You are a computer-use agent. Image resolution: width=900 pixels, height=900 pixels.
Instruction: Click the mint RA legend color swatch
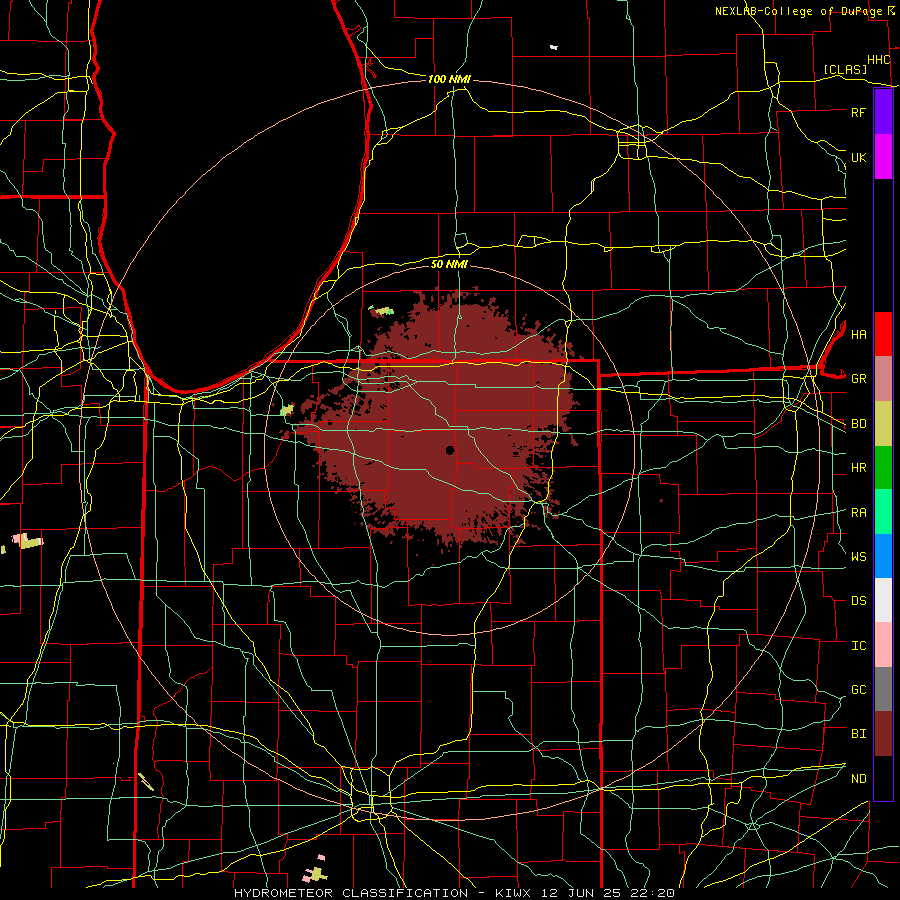(883, 512)
